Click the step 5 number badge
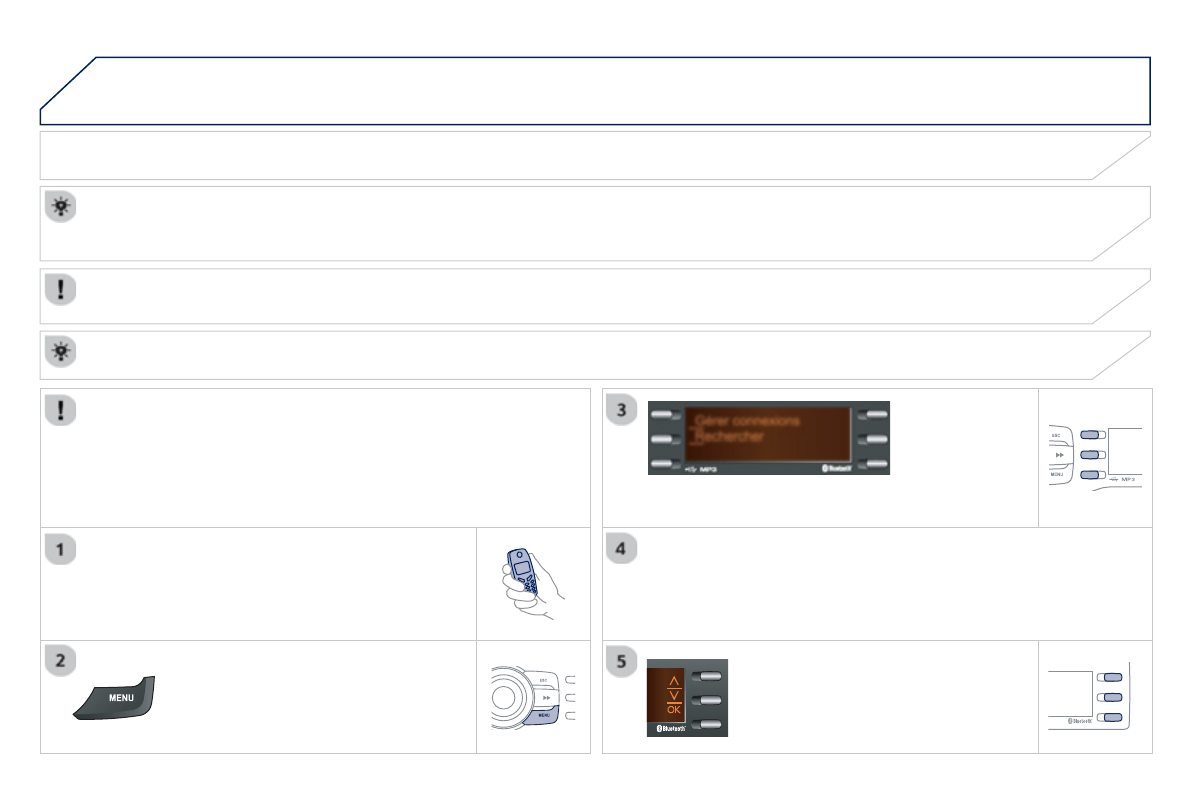The width and height of the screenshot is (1191, 794). (621, 661)
